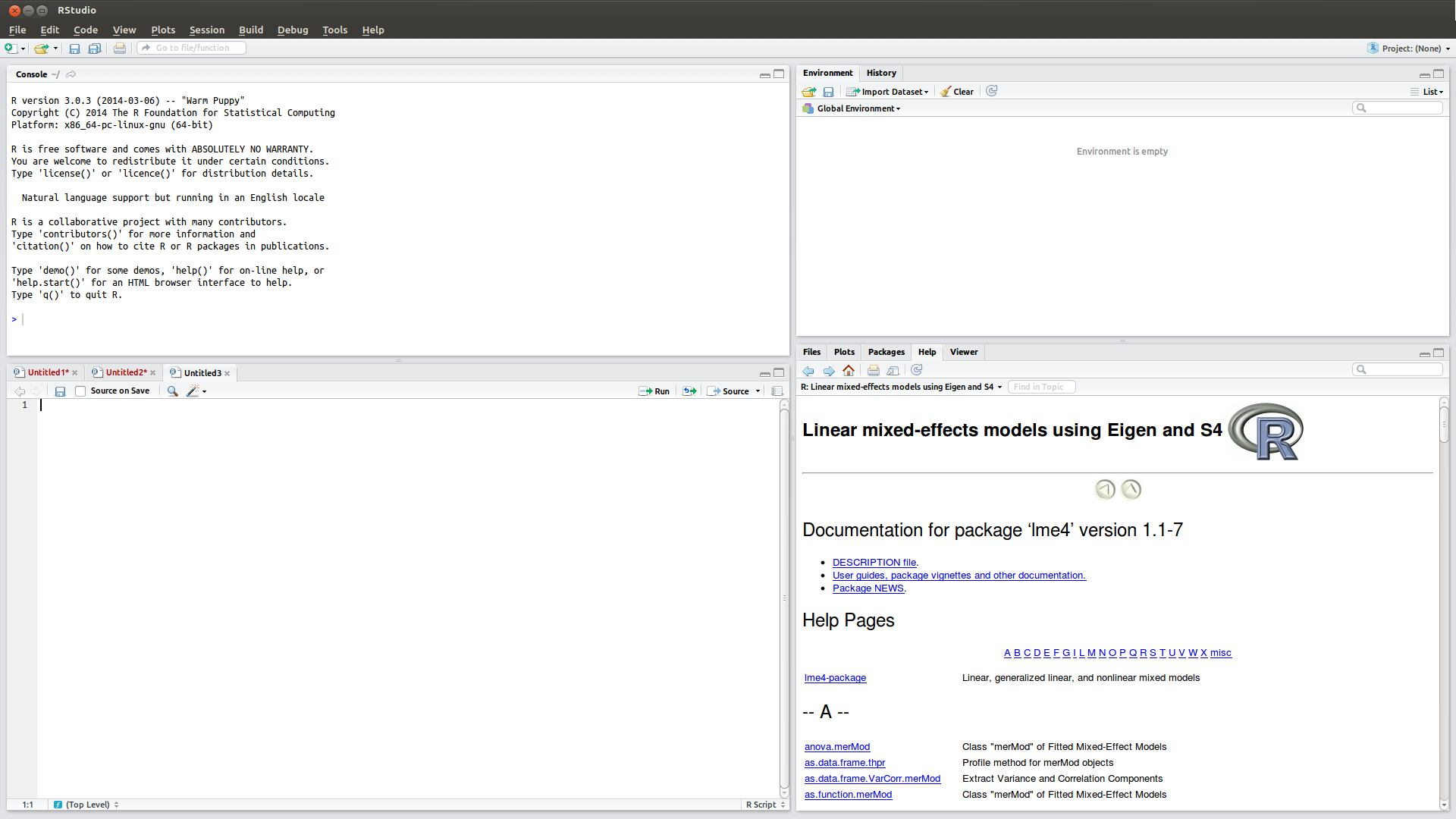
Task: Click the Open File folder icon
Action: click(41, 48)
